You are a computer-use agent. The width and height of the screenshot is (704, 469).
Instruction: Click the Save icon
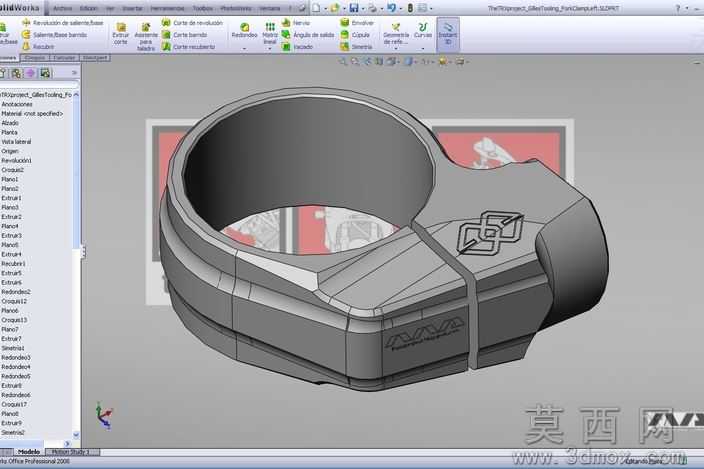[x=354, y=8]
